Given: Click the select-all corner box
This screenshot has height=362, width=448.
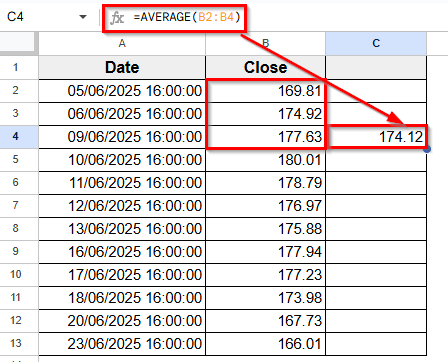Looking at the screenshot, I should point(19,43).
